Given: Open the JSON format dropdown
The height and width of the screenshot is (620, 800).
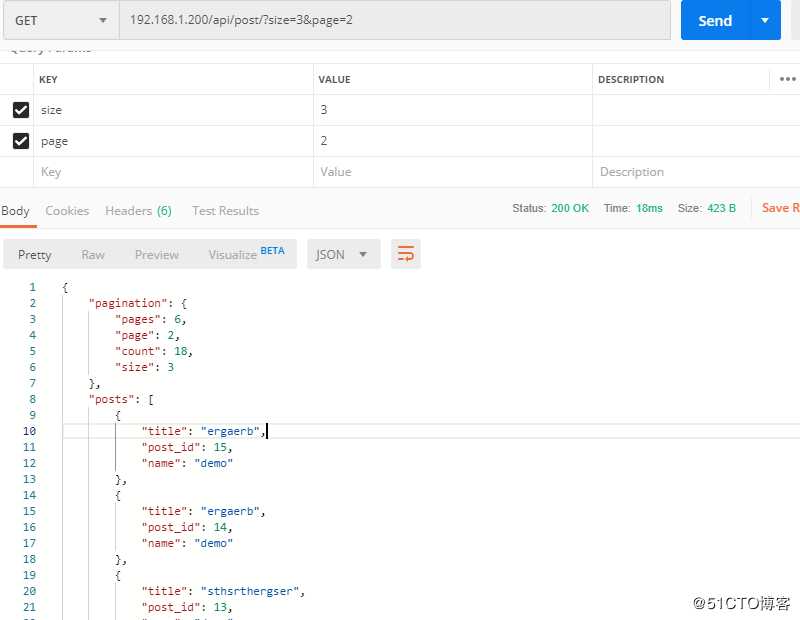Looking at the screenshot, I should [x=343, y=254].
